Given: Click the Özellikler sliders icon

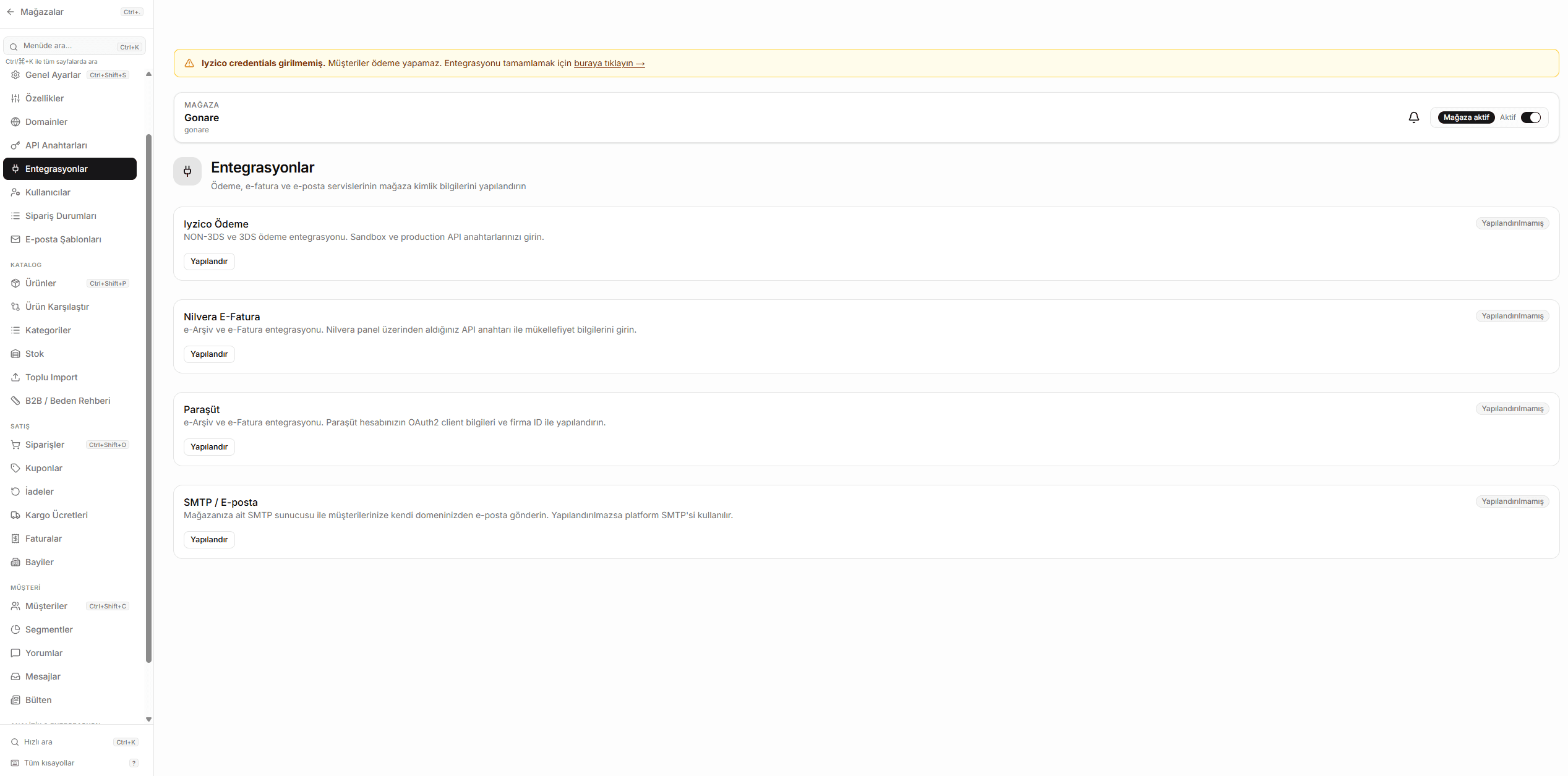Looking at the screenshot, I should (15, 98).
